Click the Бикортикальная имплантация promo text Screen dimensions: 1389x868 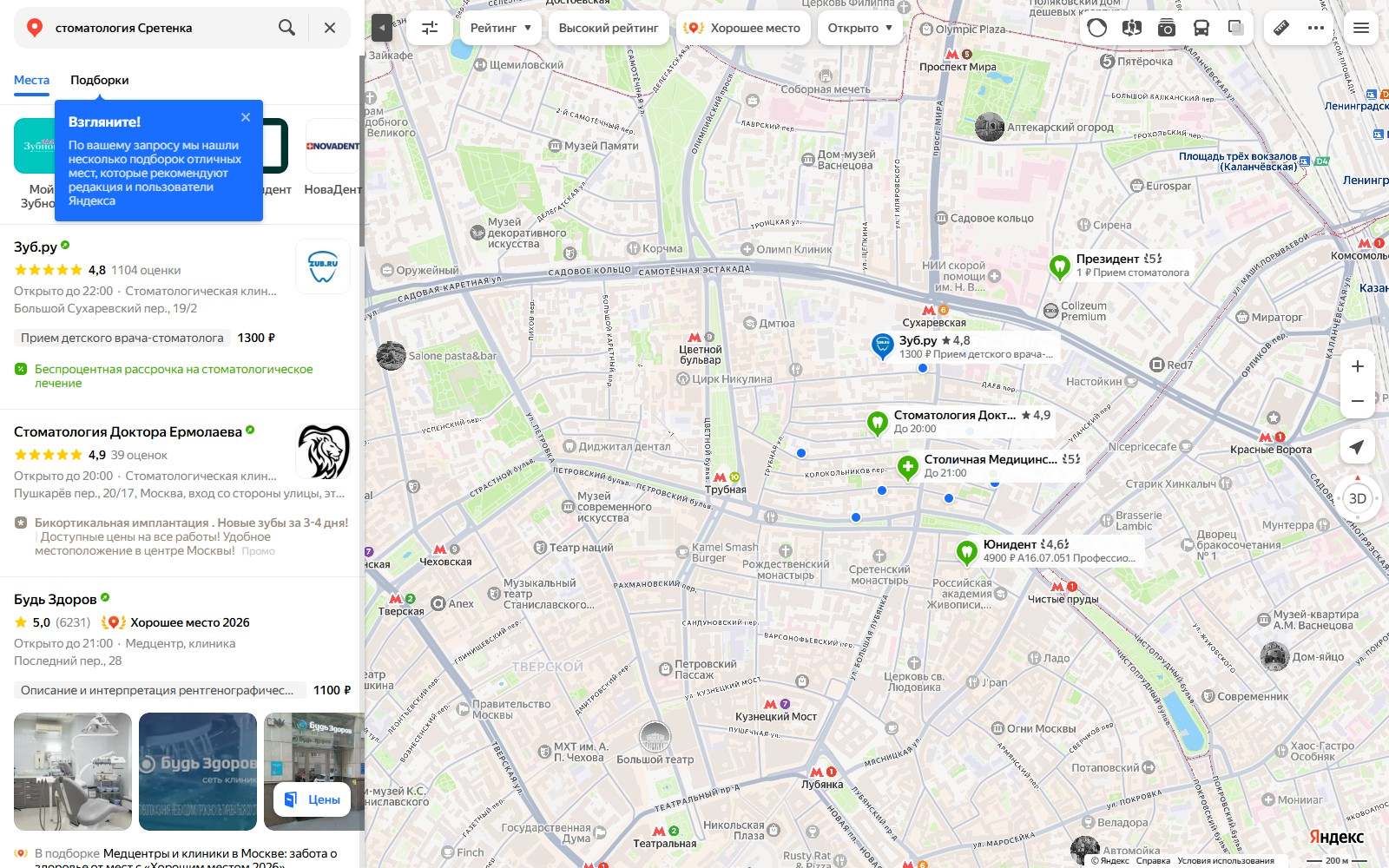click(x=191, y=536)
